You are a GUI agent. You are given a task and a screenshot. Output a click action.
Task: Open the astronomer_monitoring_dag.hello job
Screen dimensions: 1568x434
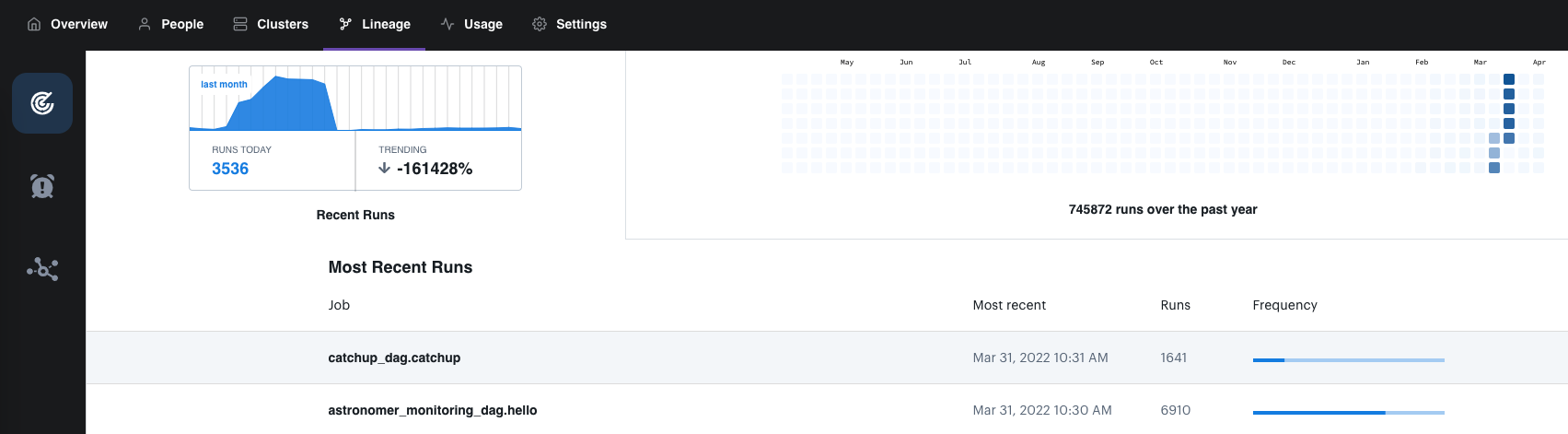[433, 410]
